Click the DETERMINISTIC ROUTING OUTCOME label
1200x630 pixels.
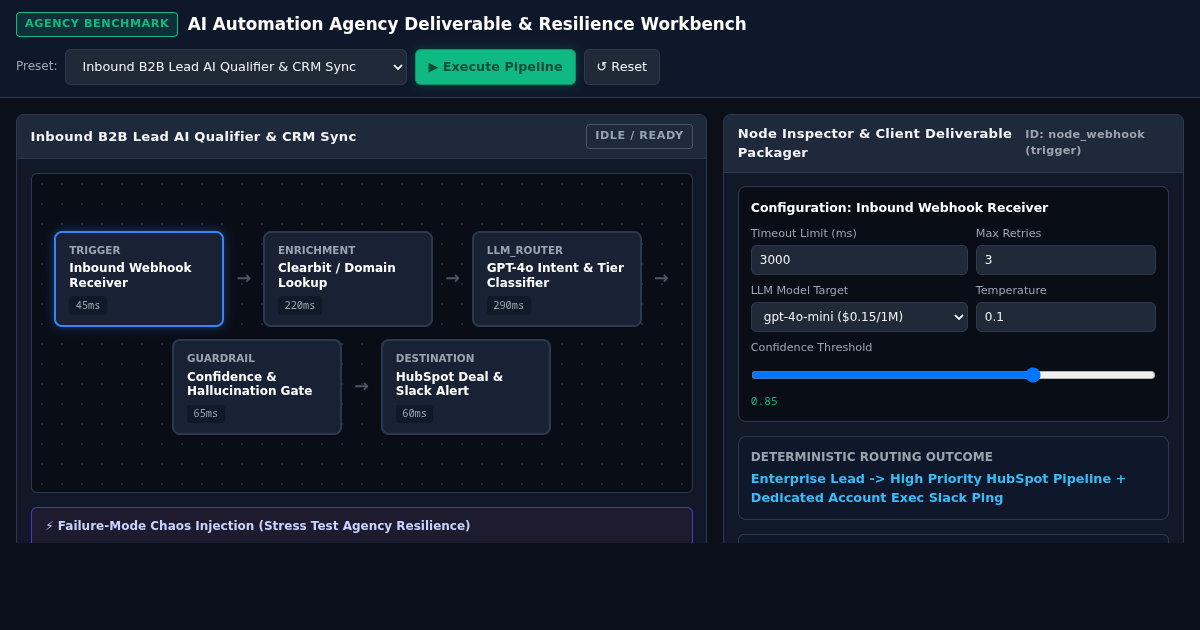(872, 457)
